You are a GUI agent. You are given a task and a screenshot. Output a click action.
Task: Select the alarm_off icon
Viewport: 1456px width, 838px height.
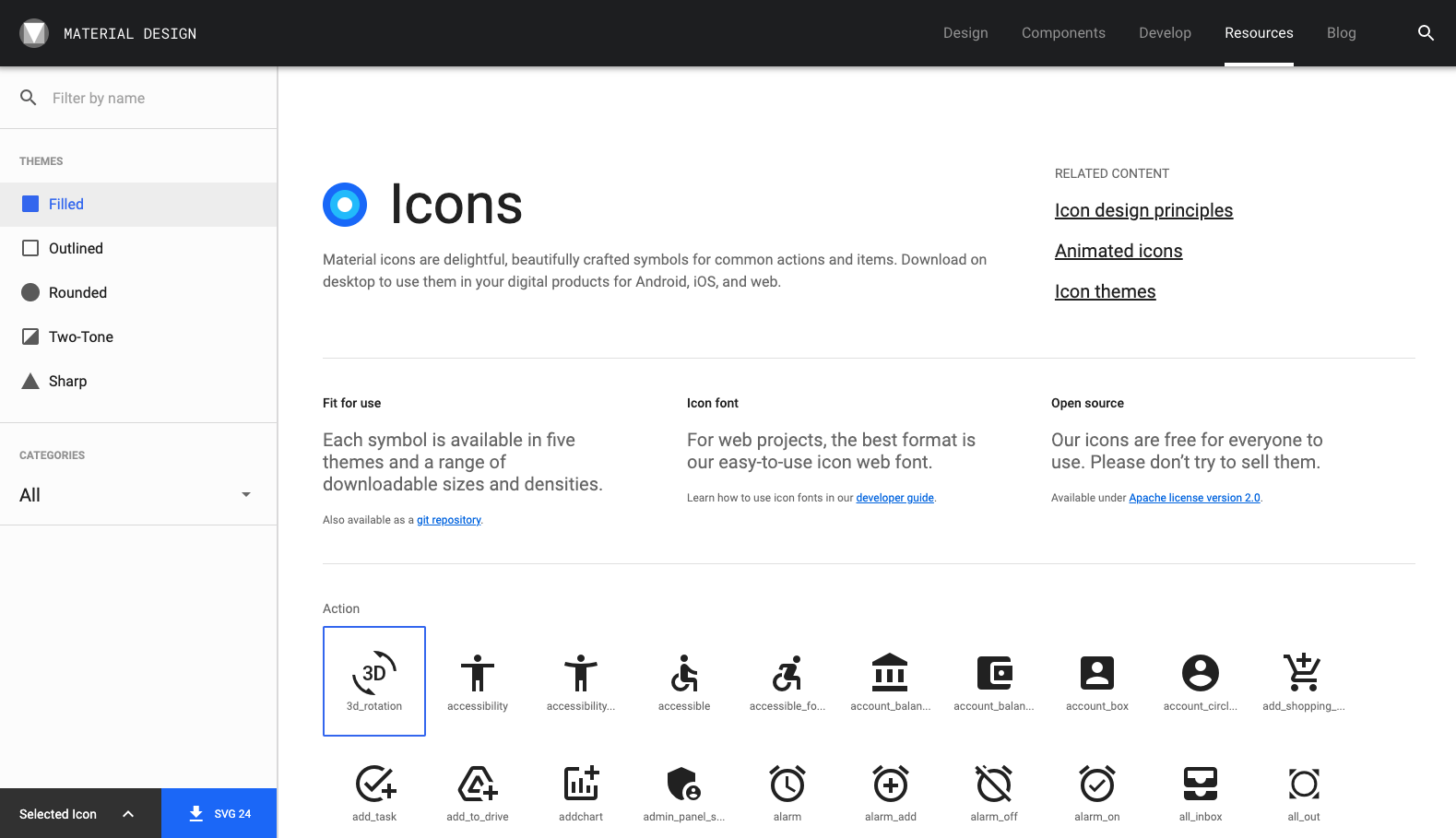[994, 792]
